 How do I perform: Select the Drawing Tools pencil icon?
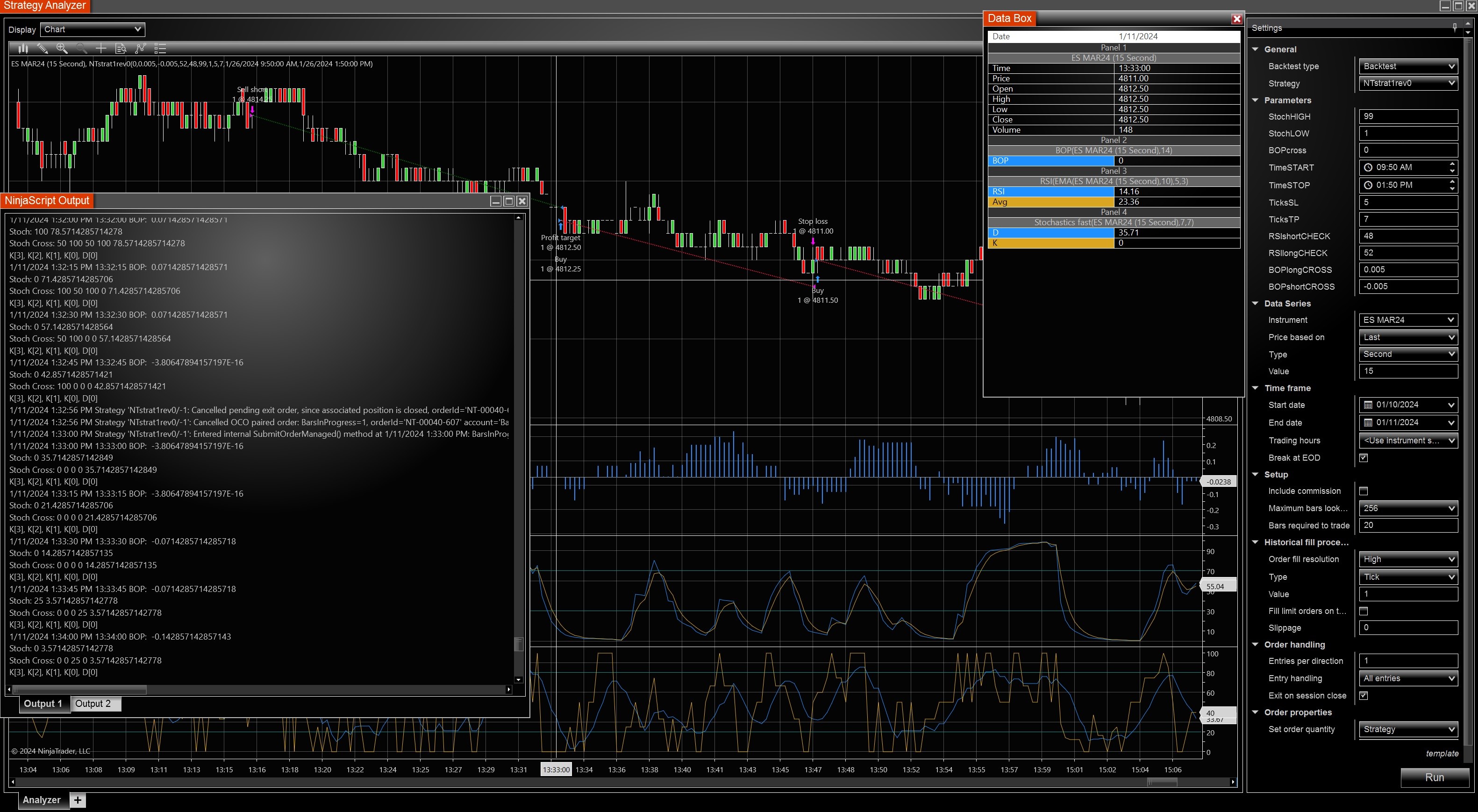42,49
